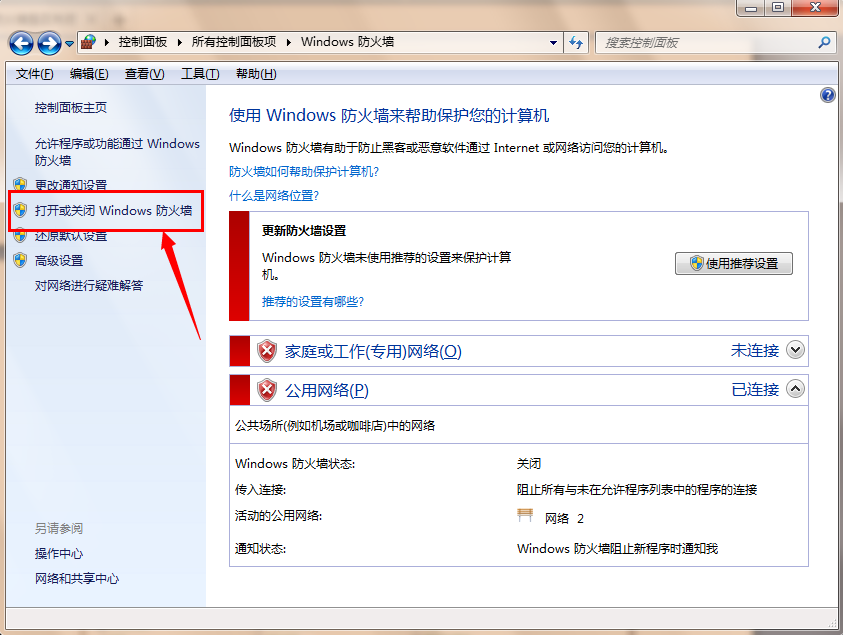Viewport: 843px width, 635px height.
Task: Click red shield icon beside 家庭或工作网络
Action: coord(267,351)
